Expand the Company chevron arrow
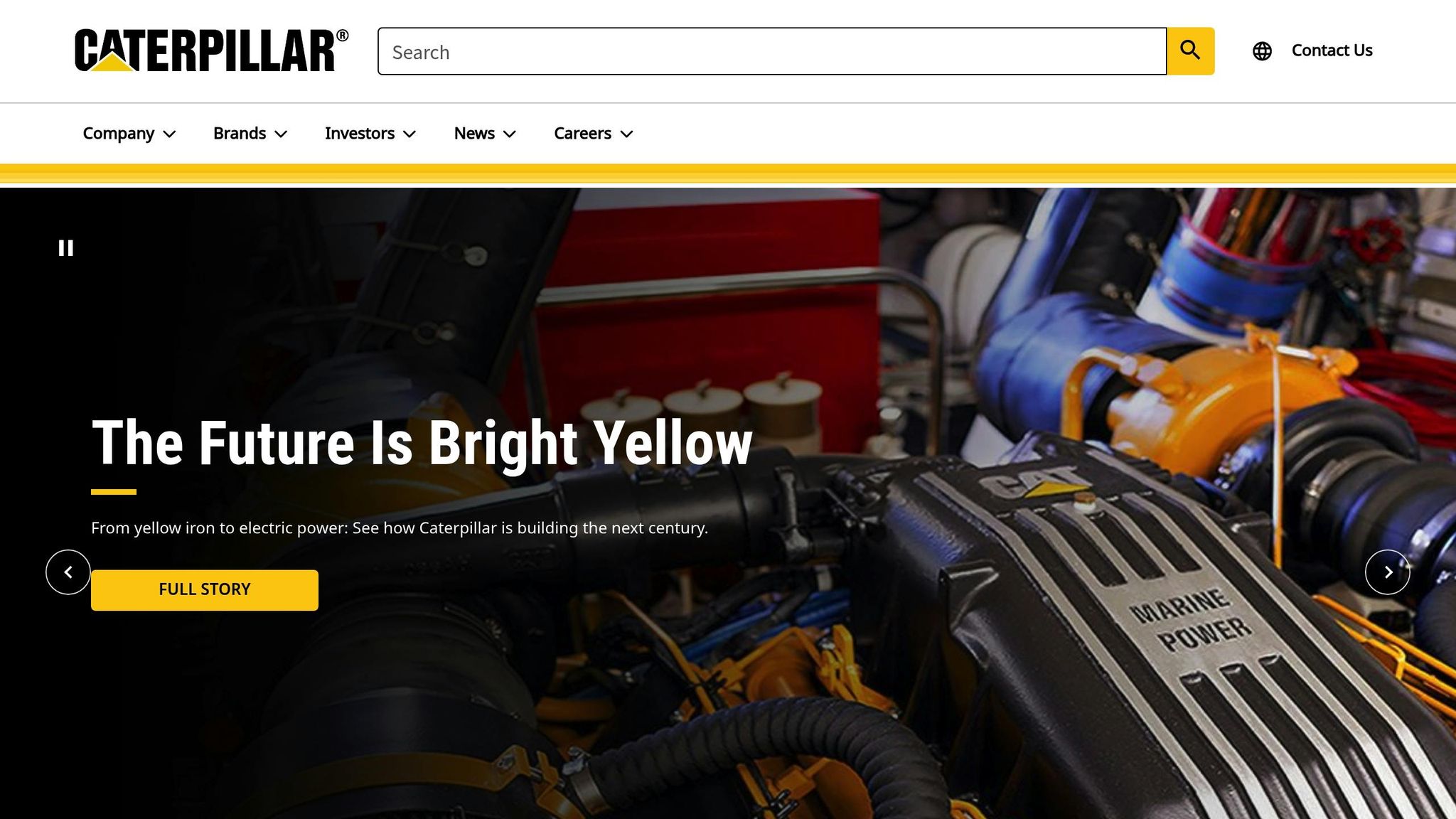The height and width of the screenshot is (819, 1456). pyautogui.click(x=170, y=134)
